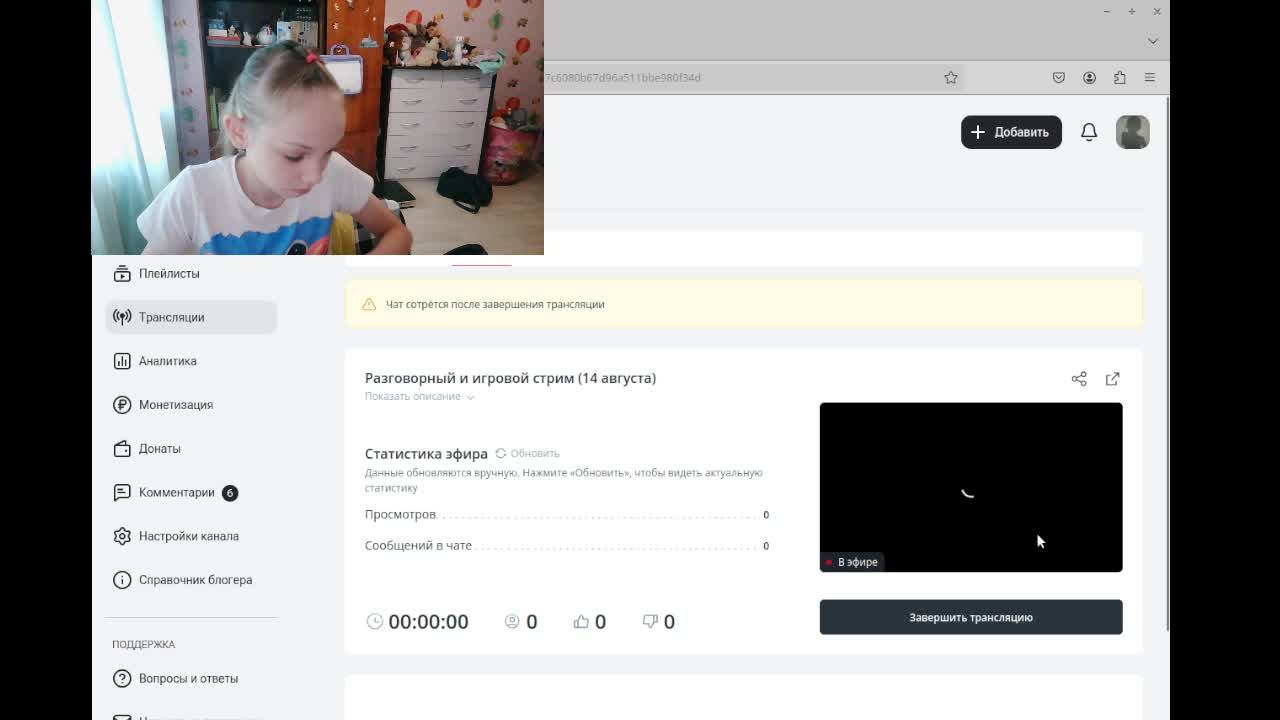The image size is (1280, 720).
Task: Open Комментарии section
Action: click(x=190, y=493)
